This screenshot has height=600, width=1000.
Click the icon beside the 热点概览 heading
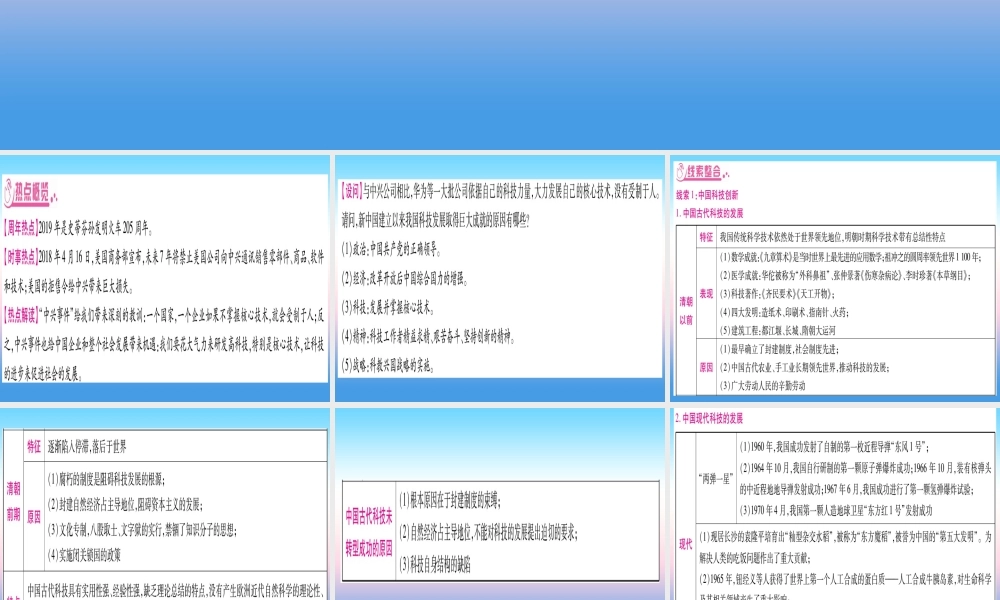pos(8,193)
